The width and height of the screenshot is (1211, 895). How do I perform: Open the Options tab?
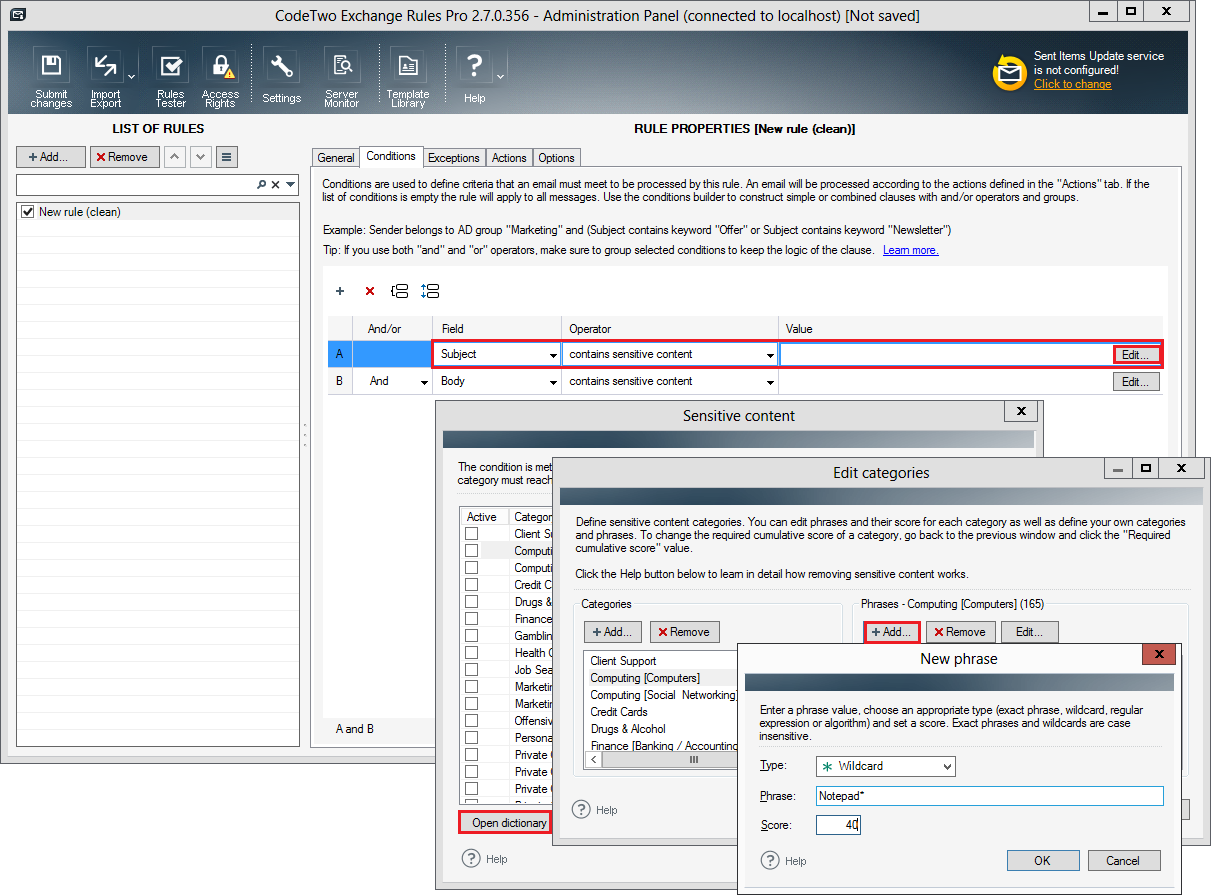(556, 158)
